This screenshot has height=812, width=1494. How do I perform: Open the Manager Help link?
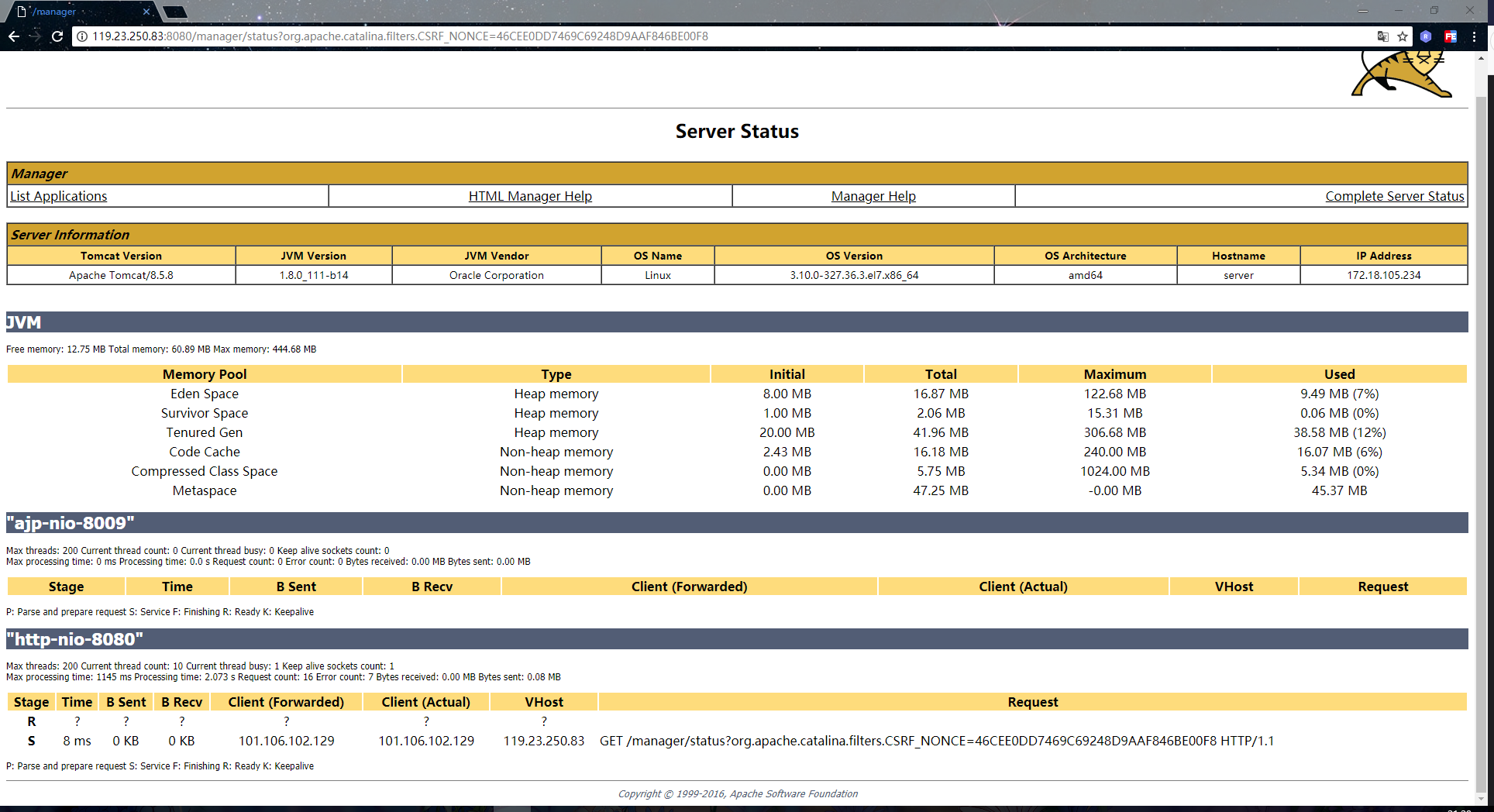coord(873,196)
